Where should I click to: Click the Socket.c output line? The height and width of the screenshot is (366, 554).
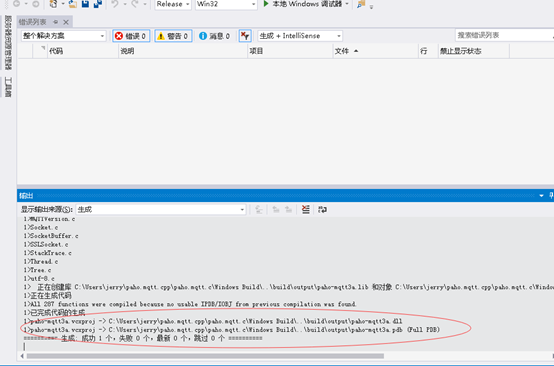(x=41, y=228)
